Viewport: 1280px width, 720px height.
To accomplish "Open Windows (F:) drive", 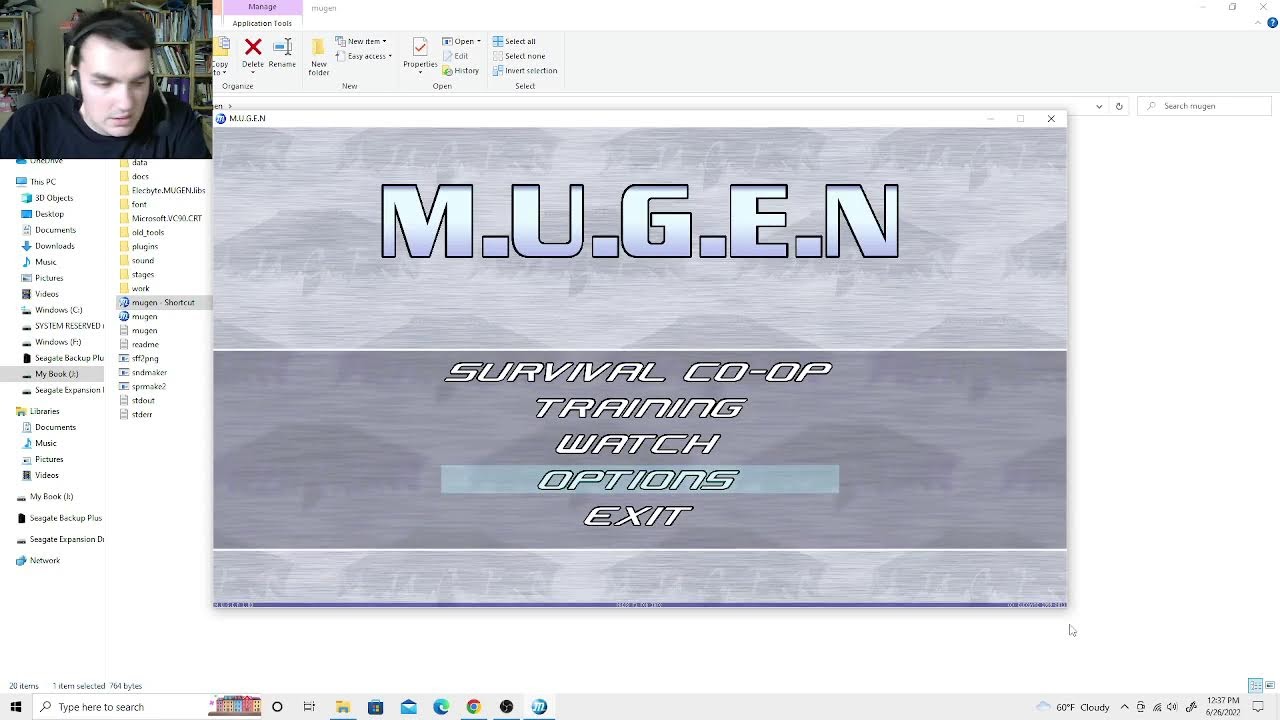I will (x=50, y=342).
